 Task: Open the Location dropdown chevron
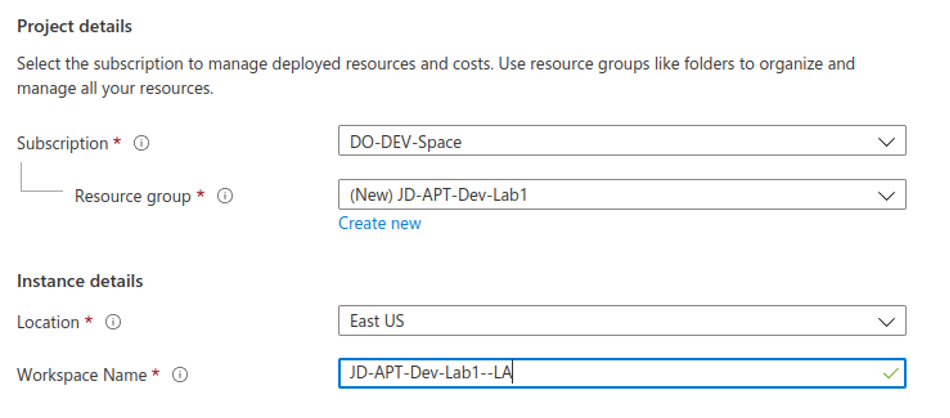(885, 322)
